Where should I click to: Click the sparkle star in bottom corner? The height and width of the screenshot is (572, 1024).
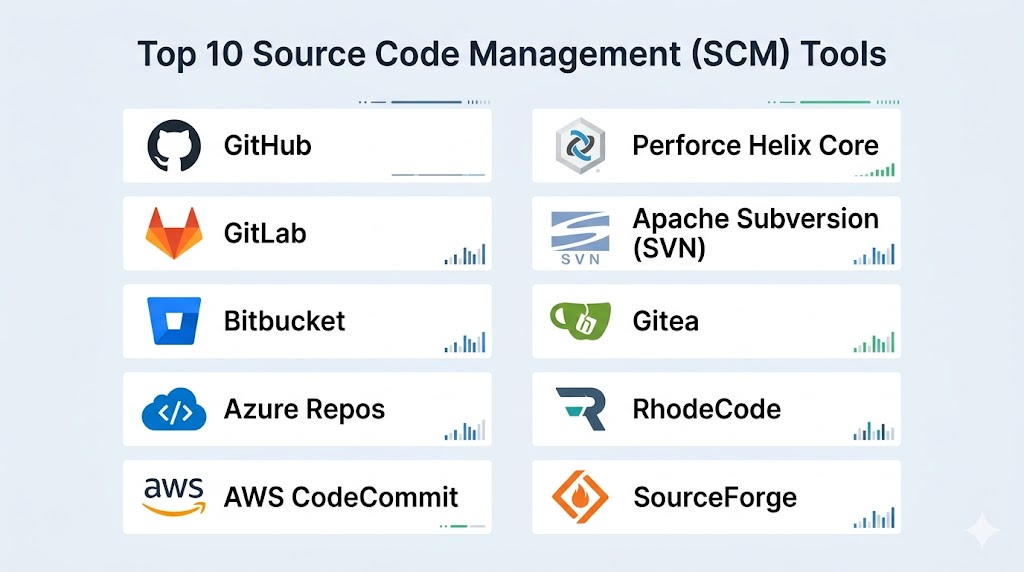983,530
